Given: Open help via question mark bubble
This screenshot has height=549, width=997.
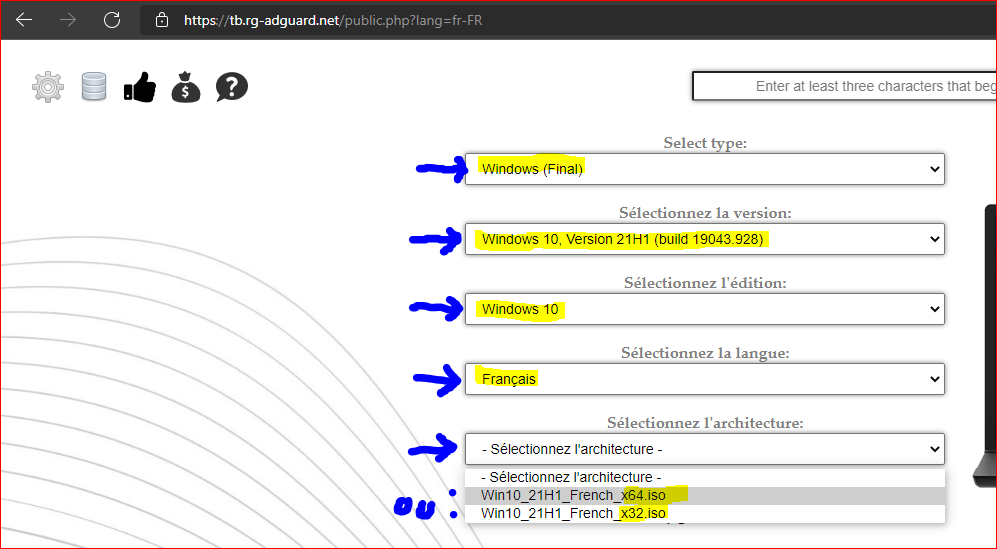Looking at the screenshot, I should tap(231, 87).
